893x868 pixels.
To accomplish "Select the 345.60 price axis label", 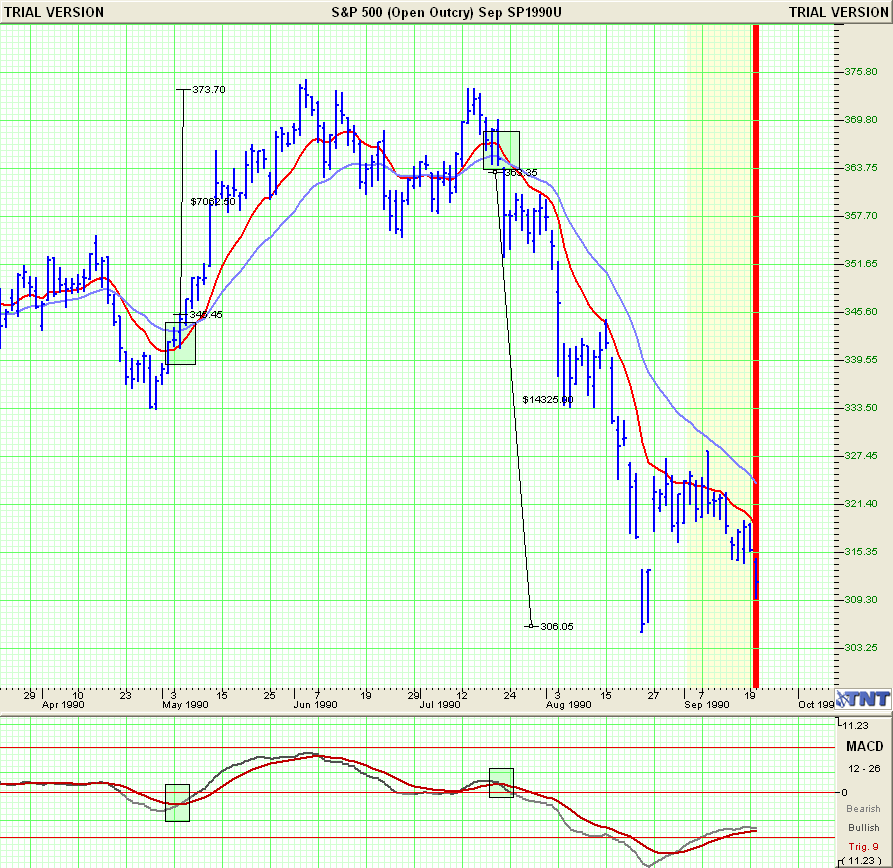I will point(861,312).
